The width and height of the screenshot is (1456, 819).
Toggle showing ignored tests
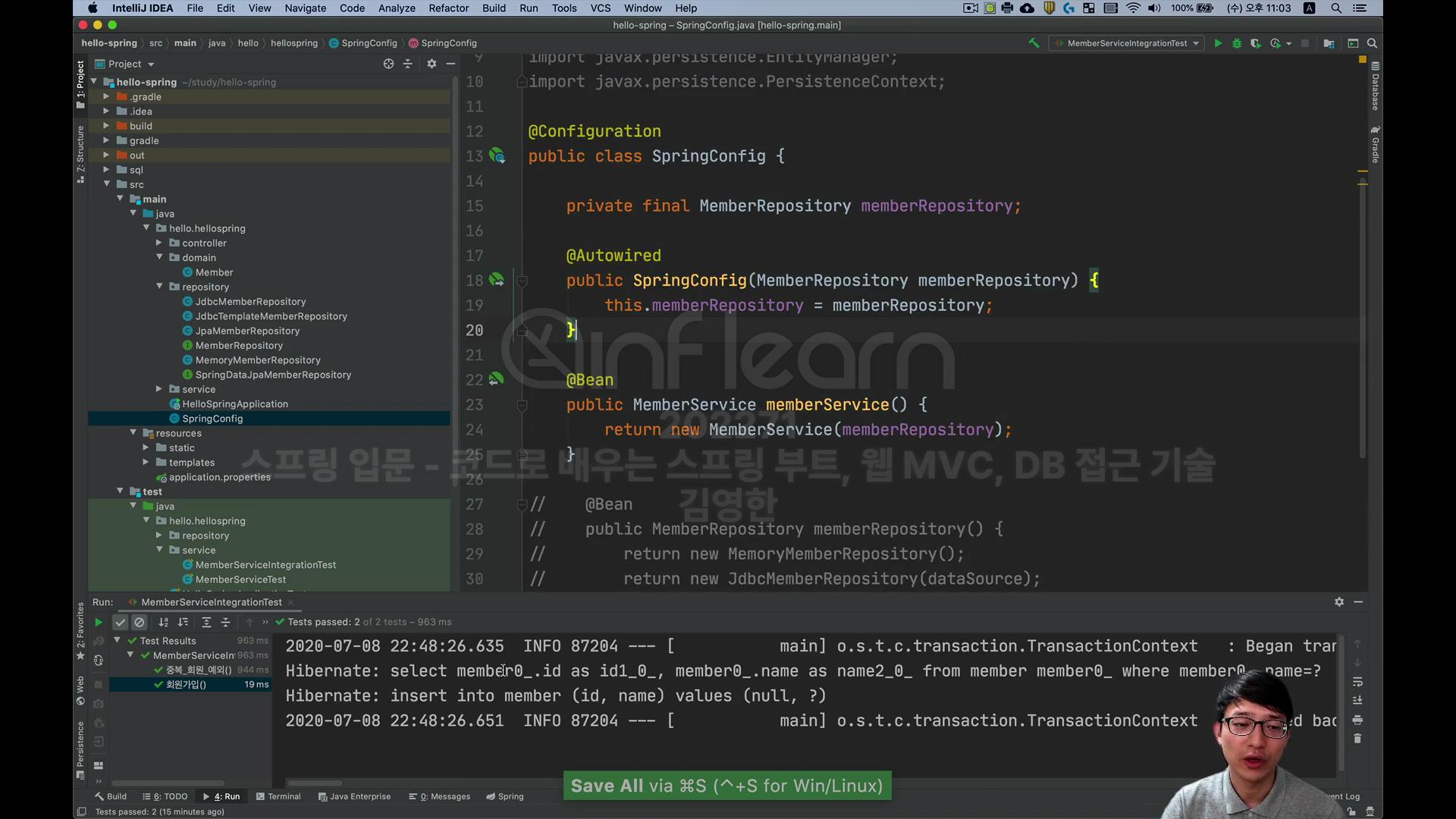[x=140, y=622]
